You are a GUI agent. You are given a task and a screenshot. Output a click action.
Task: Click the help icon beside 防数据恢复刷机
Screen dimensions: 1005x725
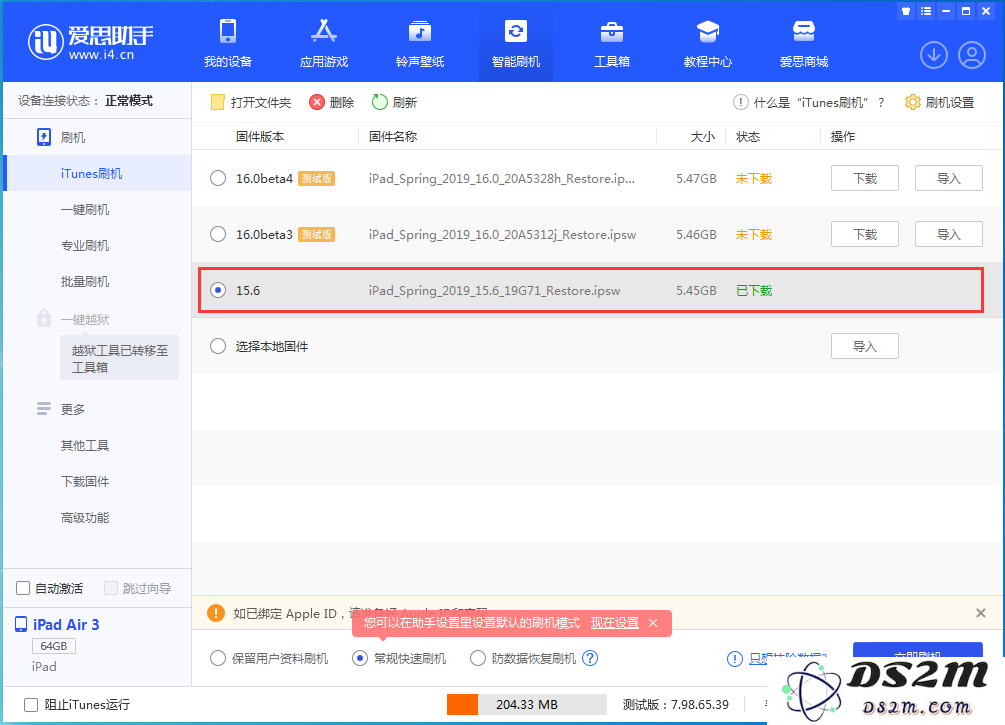(x=590, y=658)
